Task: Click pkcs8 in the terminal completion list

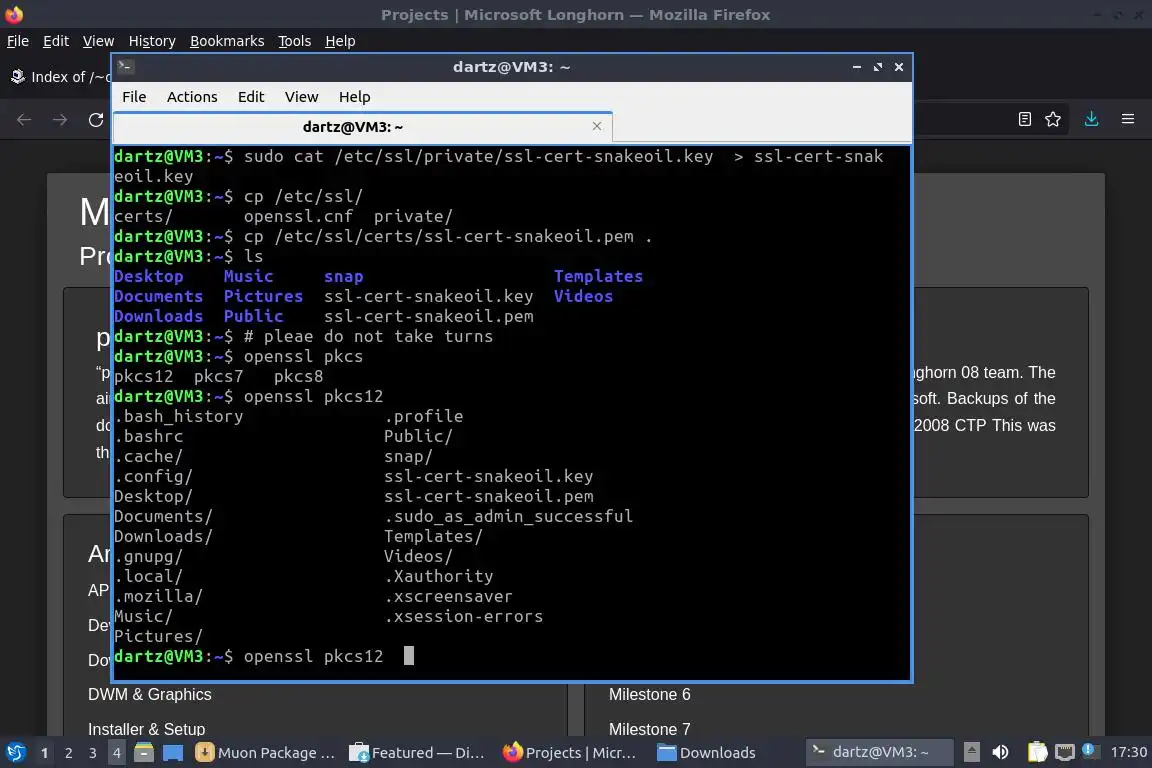Action: click(298, 376)
